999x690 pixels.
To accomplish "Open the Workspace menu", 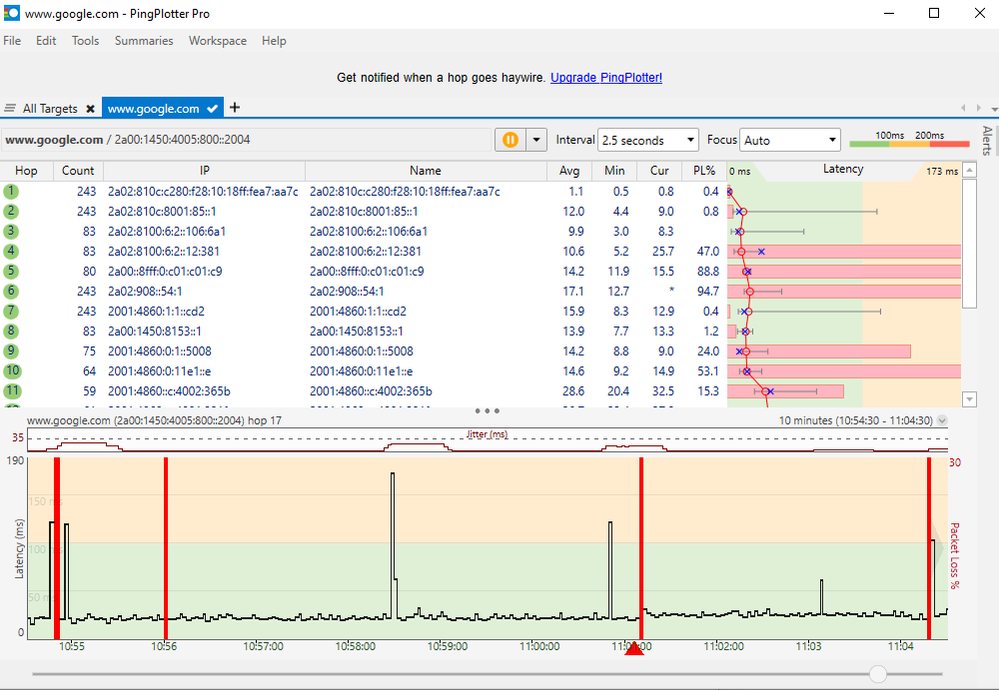I will [218, 41].
